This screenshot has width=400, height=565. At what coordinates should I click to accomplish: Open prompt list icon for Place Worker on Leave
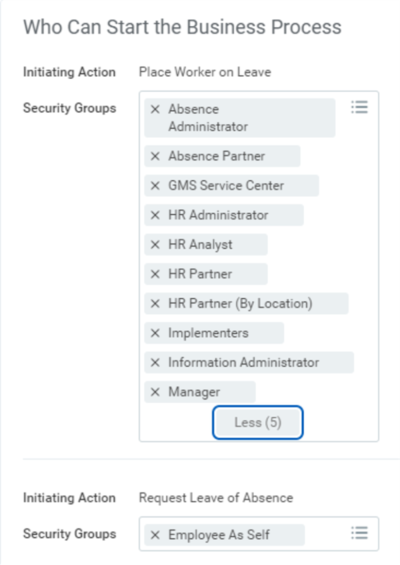(359, 107)
